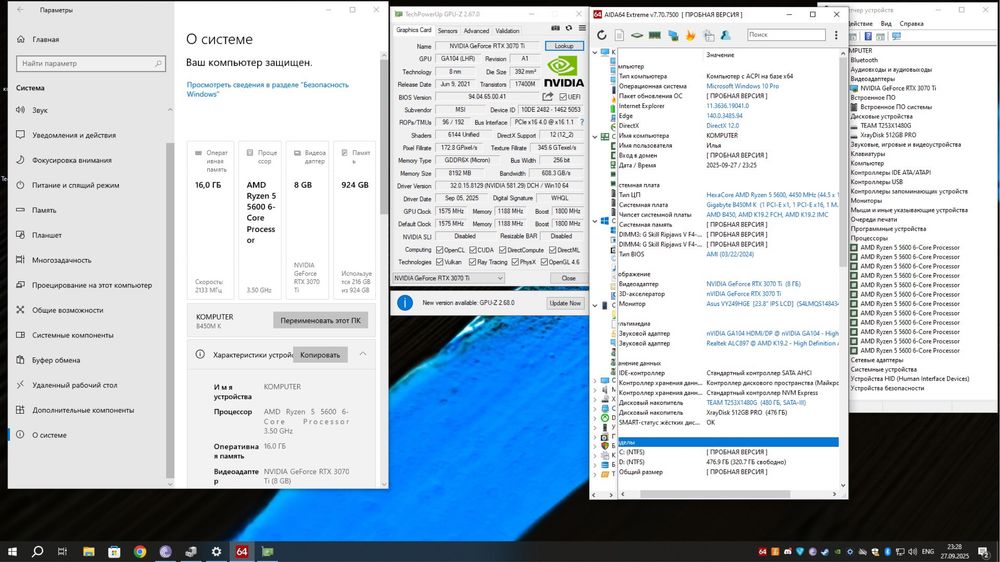Click the AIDA64 network monitors toolbar icon
Screen dimensions: 1000x562
673,36
